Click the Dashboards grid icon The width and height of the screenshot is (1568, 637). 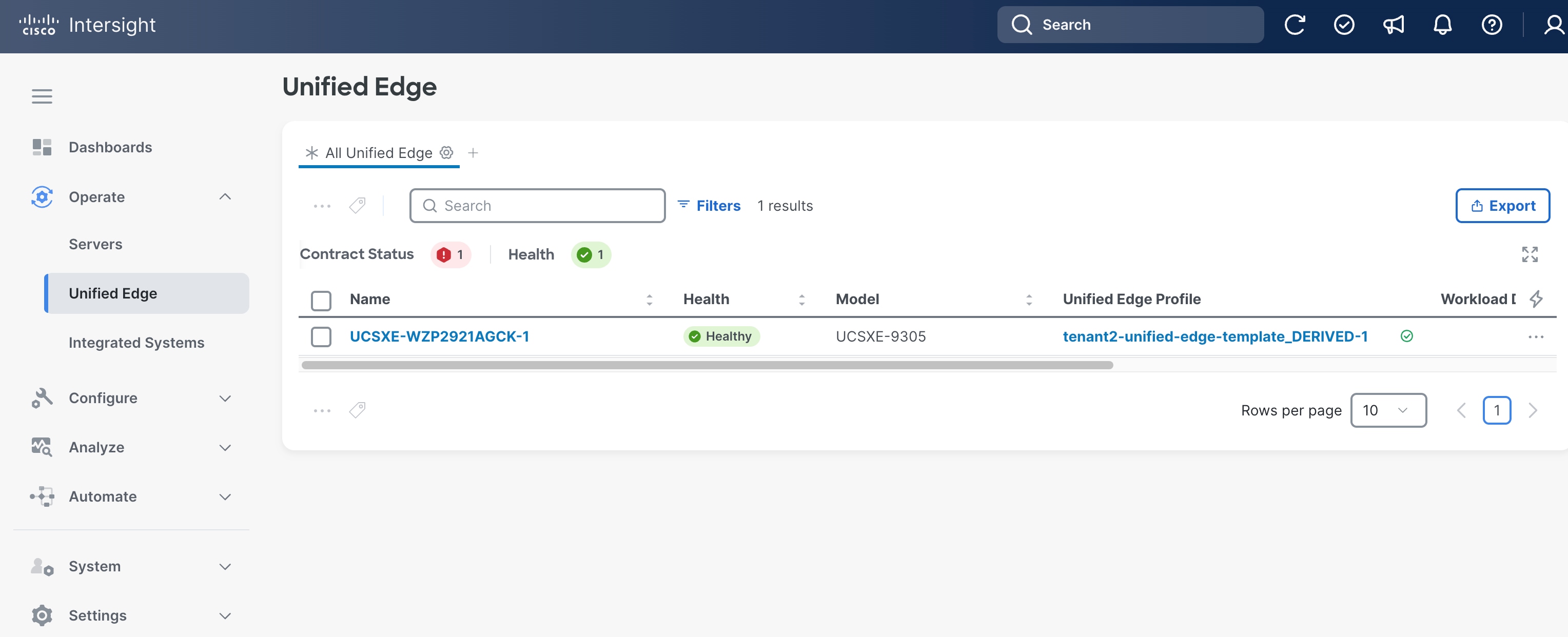(x=42, y=147)
